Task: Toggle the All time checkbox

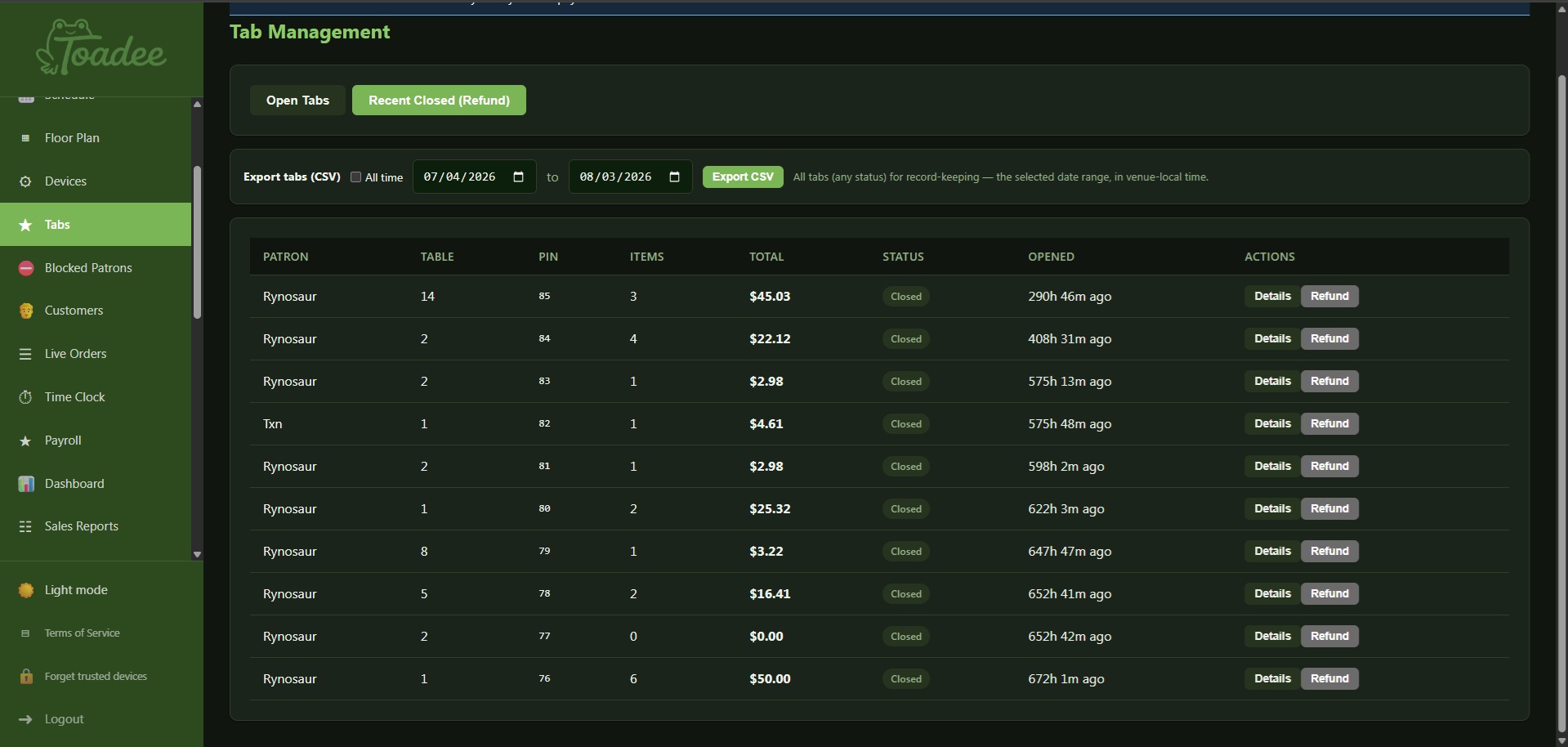Action: click(356, 177)
